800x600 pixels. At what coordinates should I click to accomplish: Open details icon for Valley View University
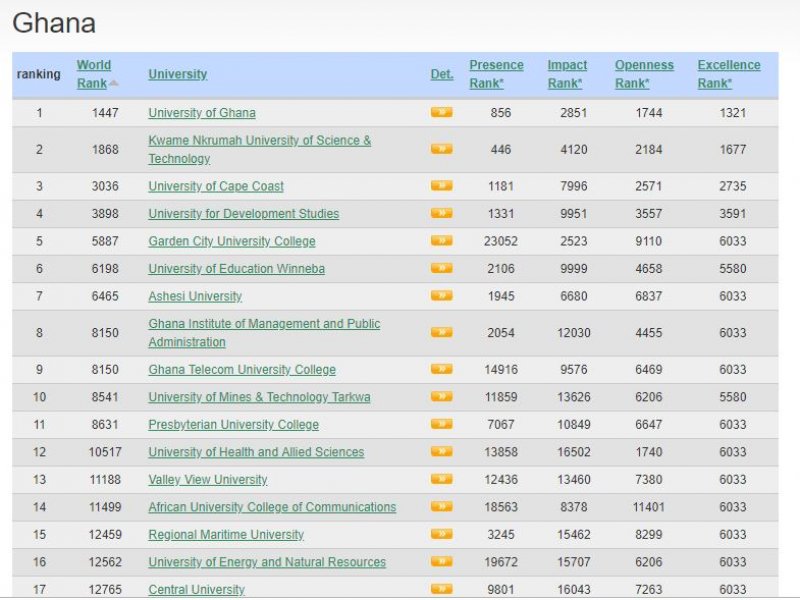click(441, 480)
